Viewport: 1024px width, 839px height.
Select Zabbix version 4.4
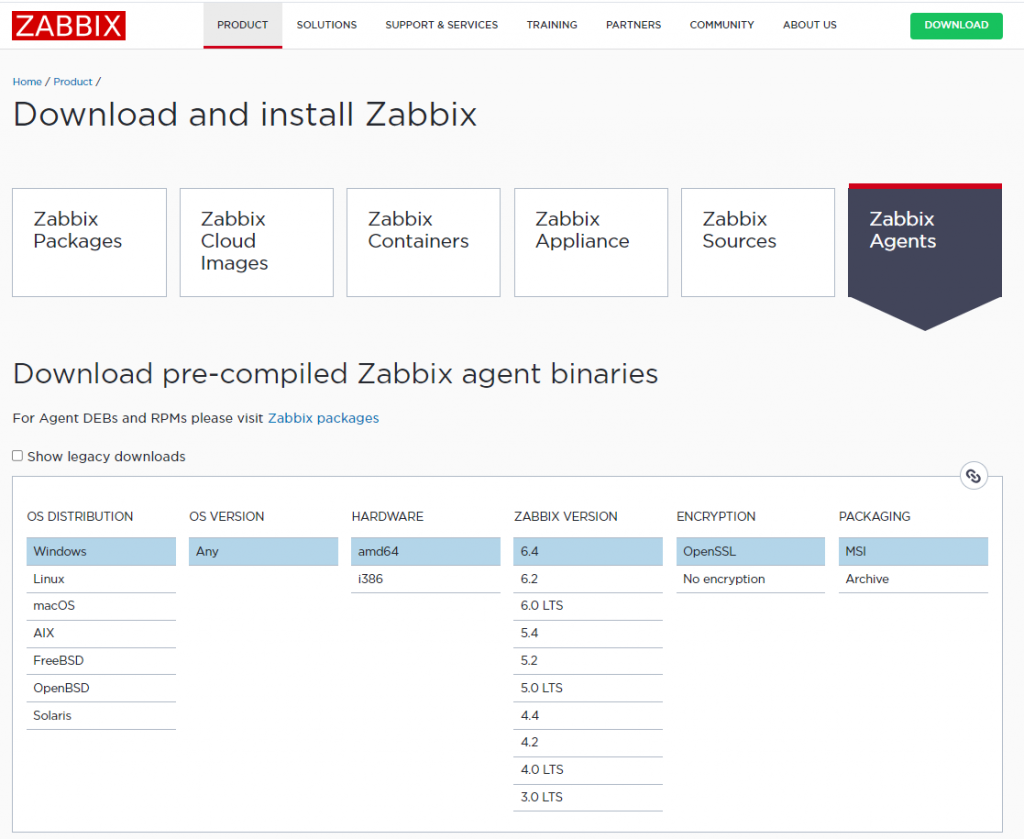click(588, 716)
